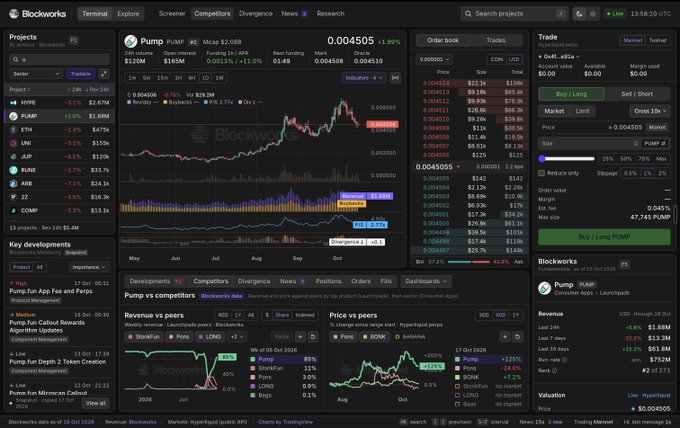Click the Buy / Long PUMP submit button
The image size is (680, 428).
[604, 237]
